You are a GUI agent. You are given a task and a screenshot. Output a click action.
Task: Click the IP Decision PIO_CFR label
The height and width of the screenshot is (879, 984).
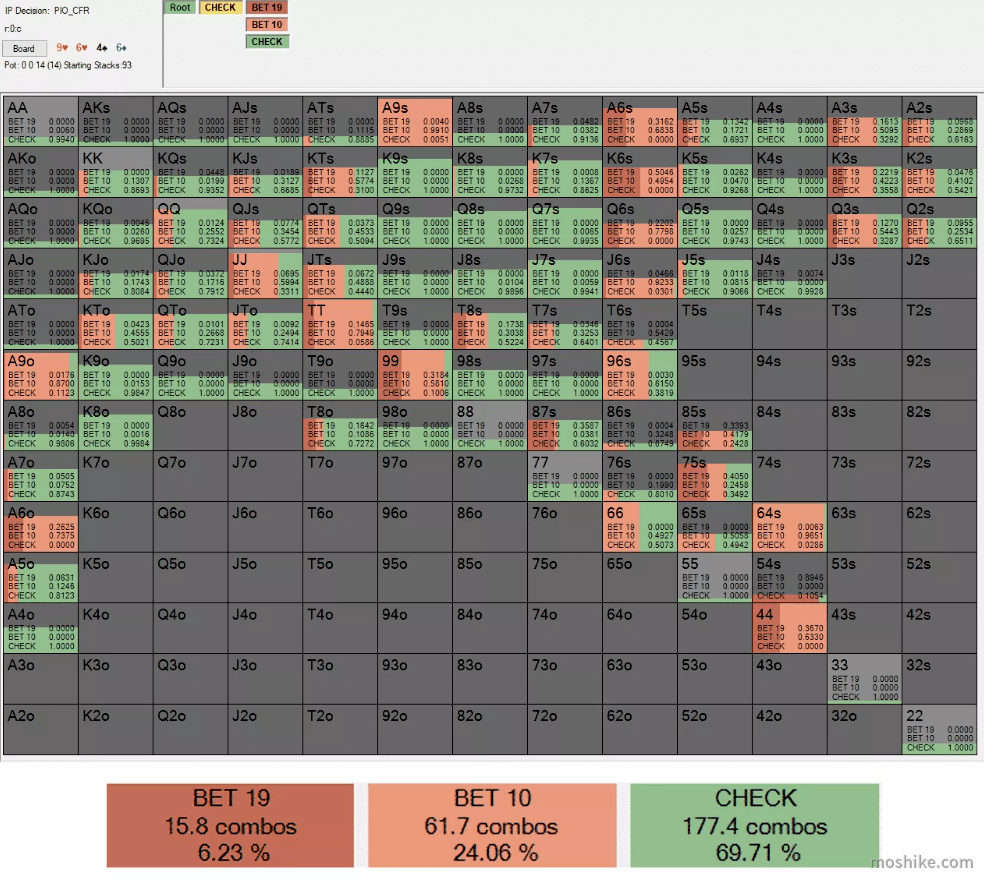click(47, 11)
